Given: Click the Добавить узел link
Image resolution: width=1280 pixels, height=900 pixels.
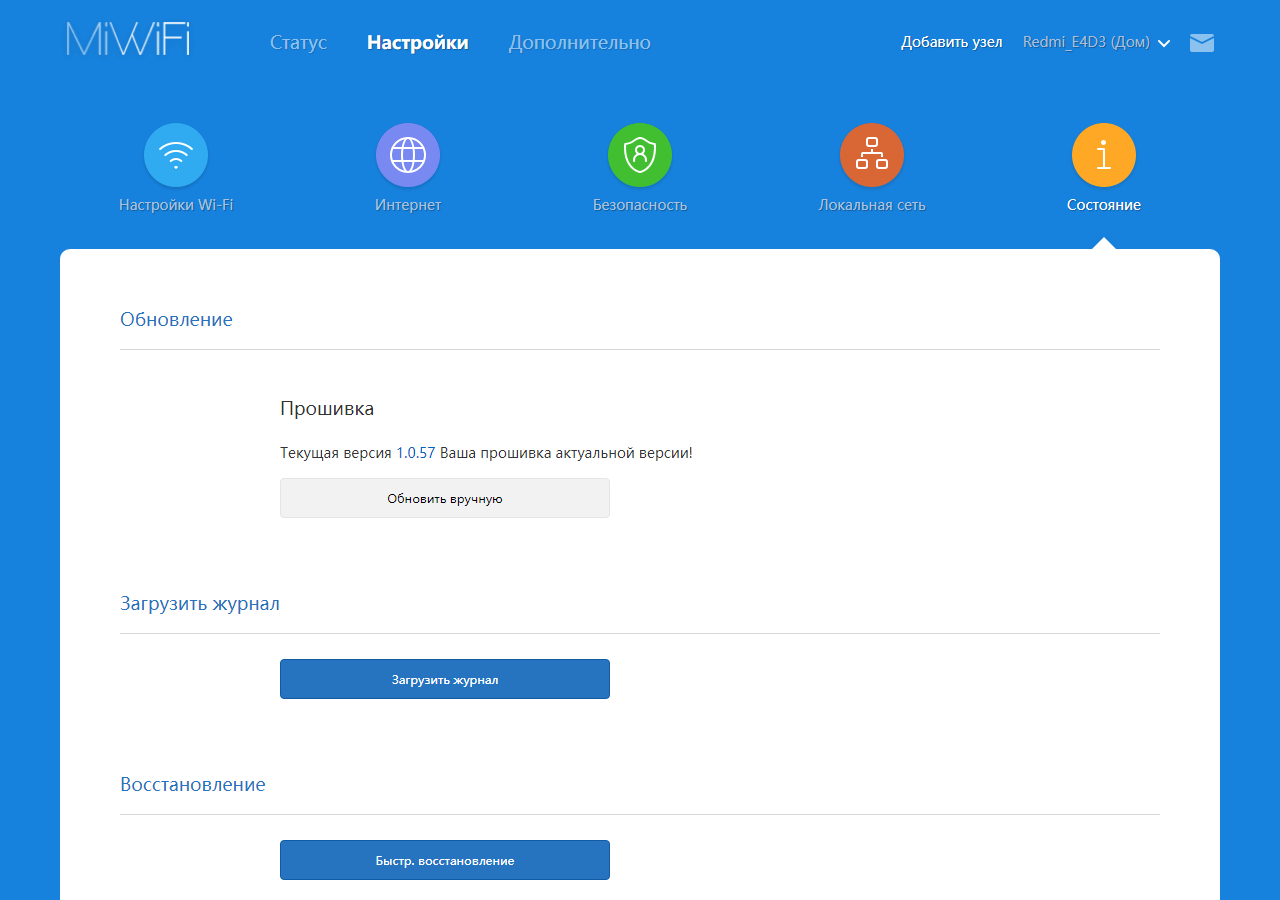Looking at the screenshot, I should [x=951, y=42].
